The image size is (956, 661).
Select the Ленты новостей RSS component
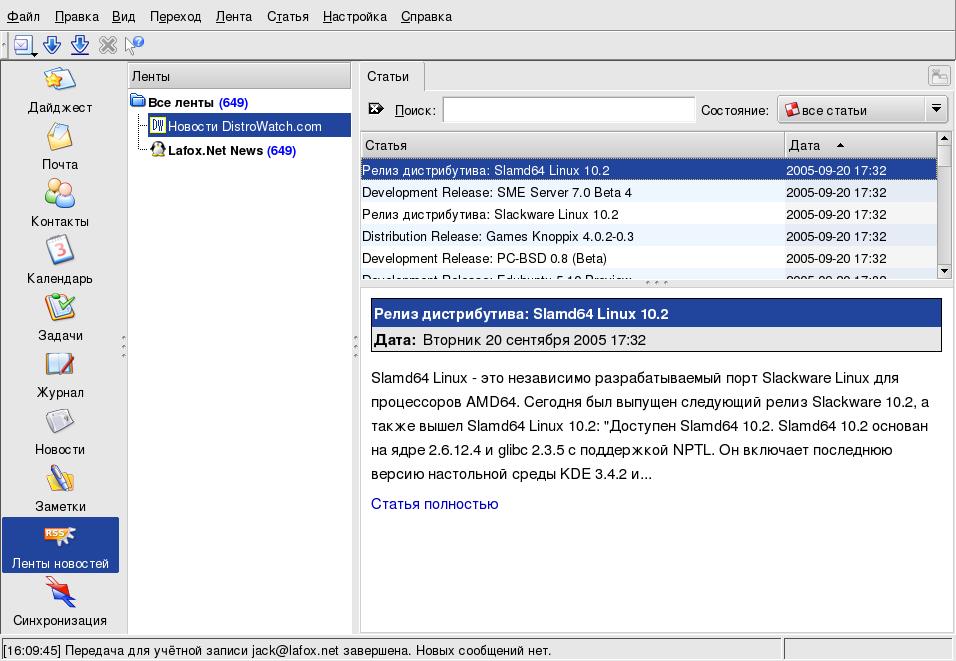60,545
